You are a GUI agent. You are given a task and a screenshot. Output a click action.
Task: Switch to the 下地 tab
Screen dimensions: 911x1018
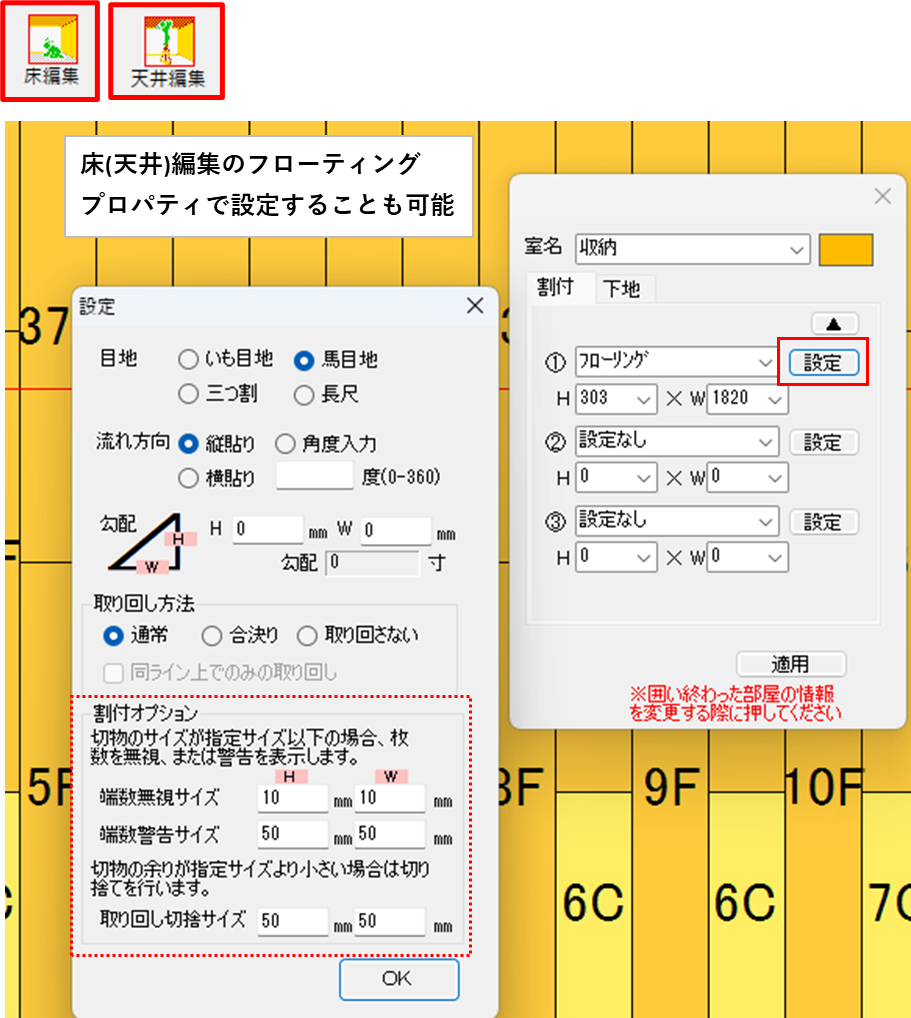[621, 289]
